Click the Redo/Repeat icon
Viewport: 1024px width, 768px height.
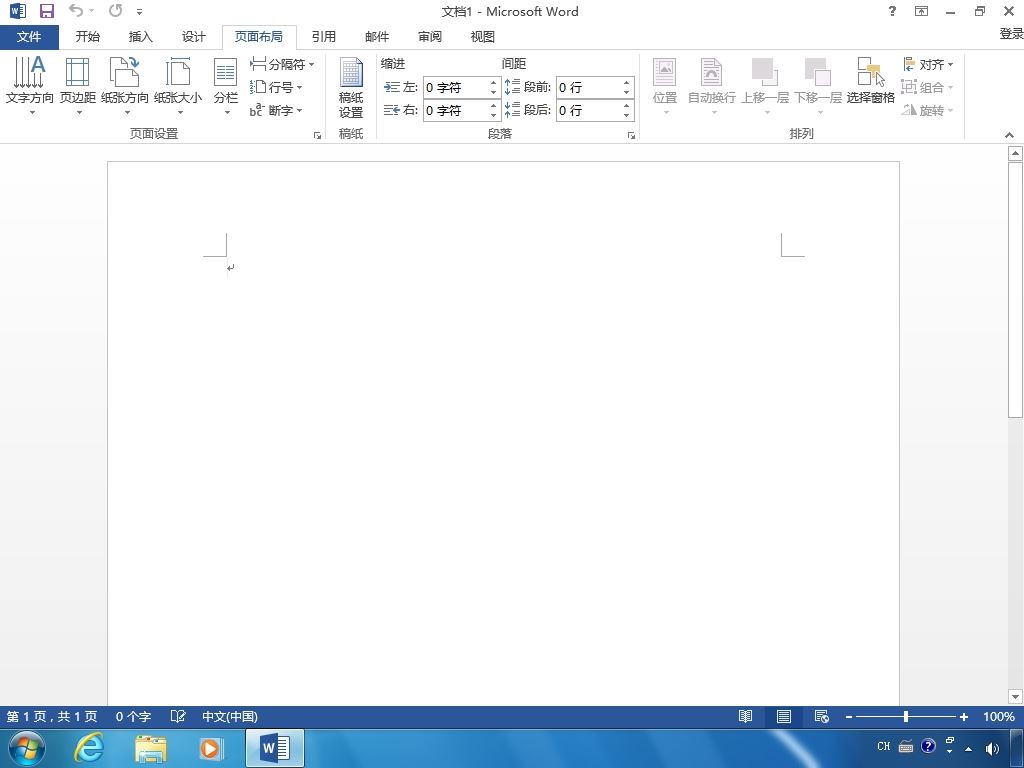[116, 11]
